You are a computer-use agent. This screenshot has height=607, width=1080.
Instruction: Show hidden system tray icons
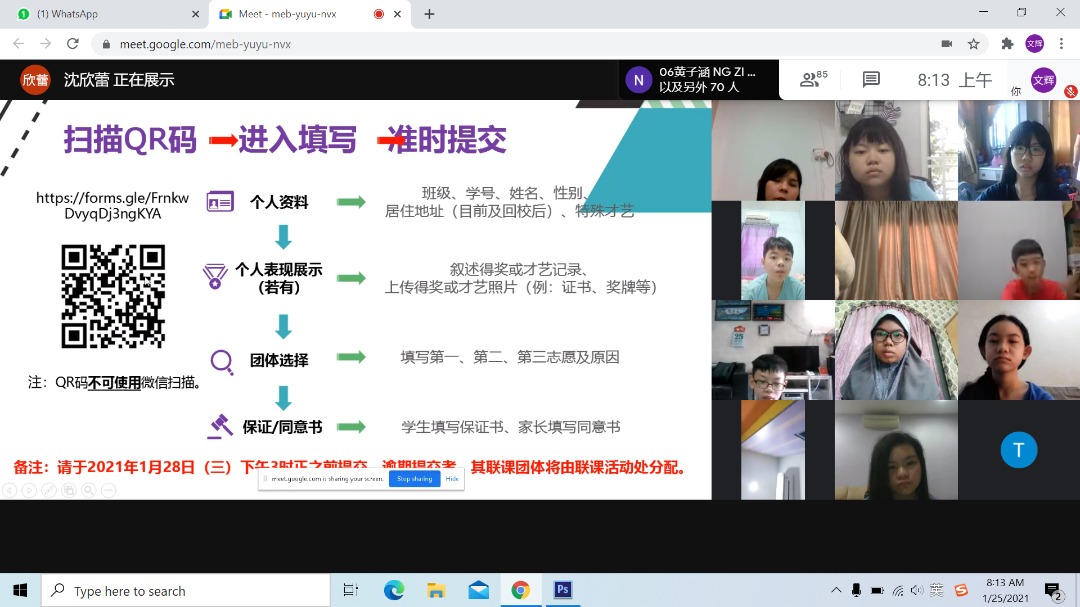[835, 590]
